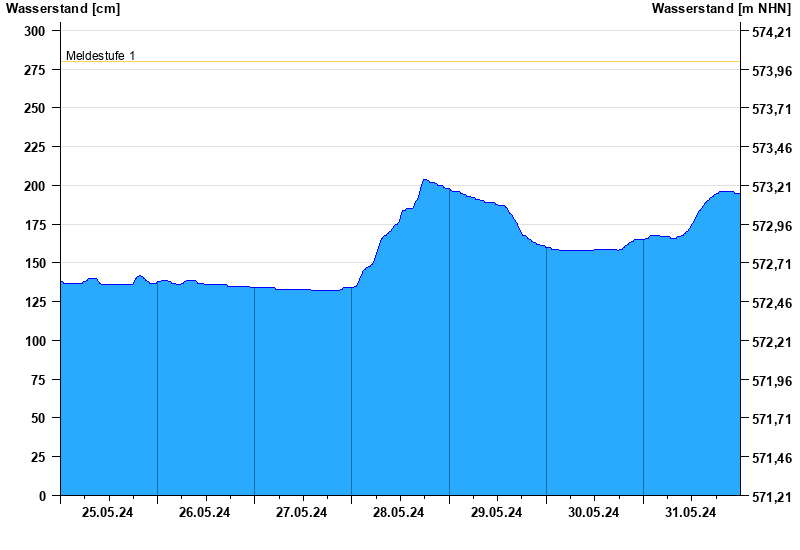Screen dimensions: 800x550
Task: Select the 27.05.24 date label
Action: 301,512
